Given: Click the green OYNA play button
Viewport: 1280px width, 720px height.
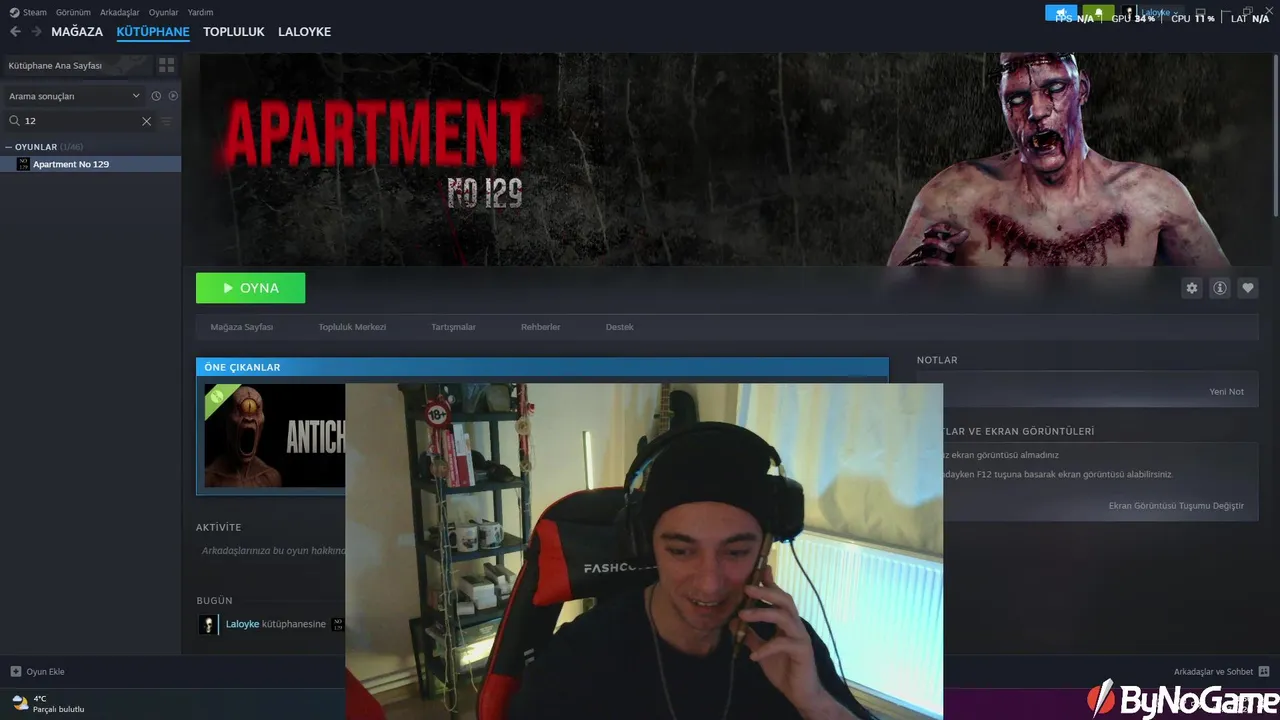Looking at the screenshot, I should pyautogui.click(x=250, y=288).
